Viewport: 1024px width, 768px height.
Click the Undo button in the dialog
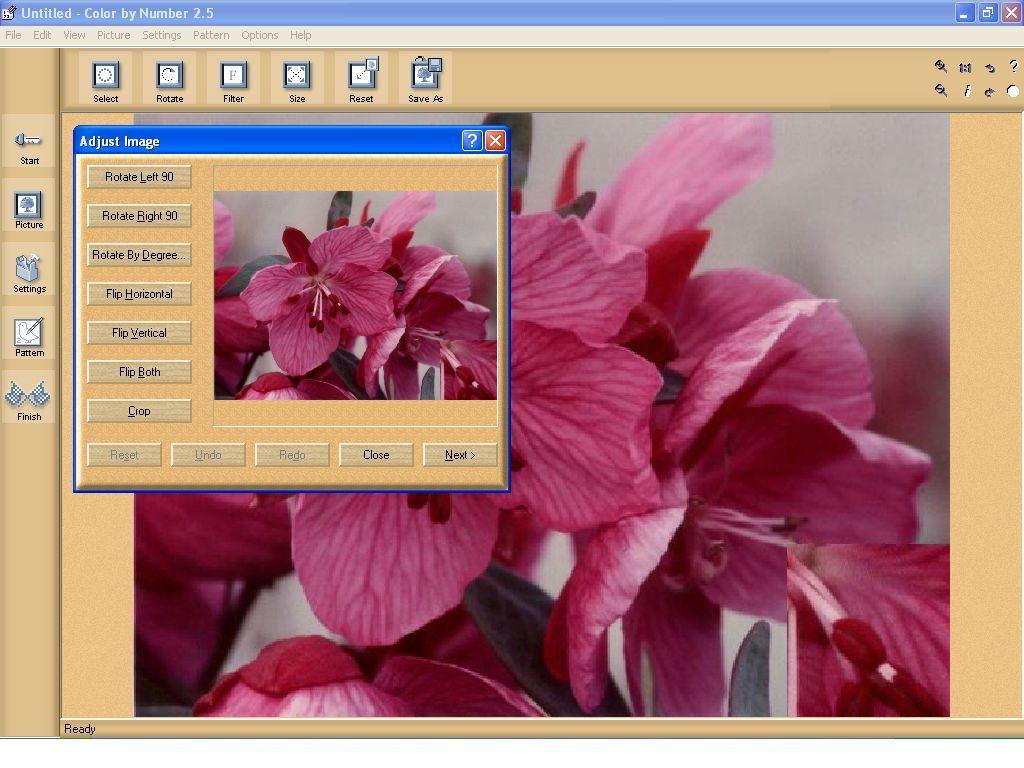coord(208,455)
